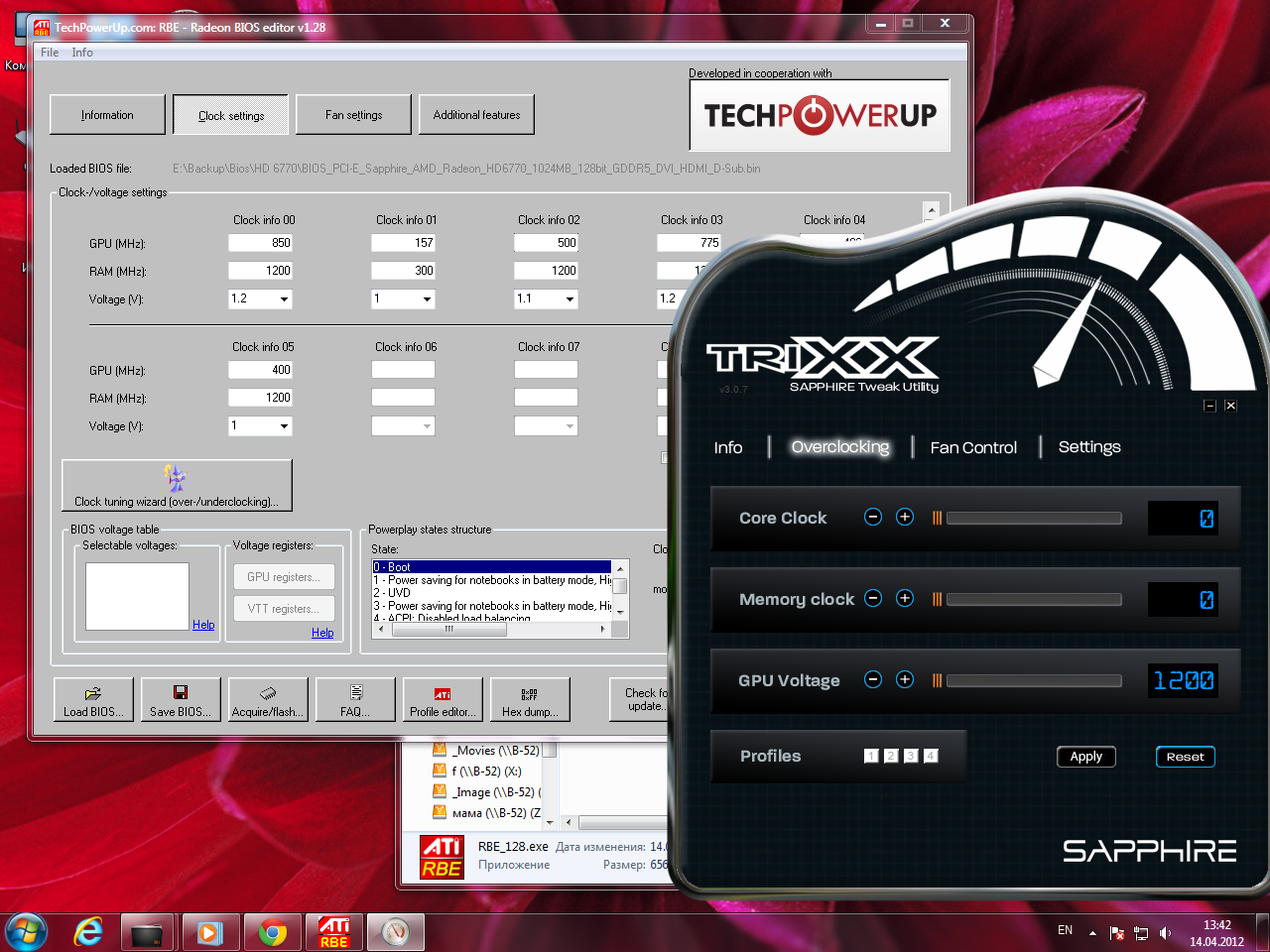Open Hex dump icon button
1270x952 pixels.
(530, 699)
